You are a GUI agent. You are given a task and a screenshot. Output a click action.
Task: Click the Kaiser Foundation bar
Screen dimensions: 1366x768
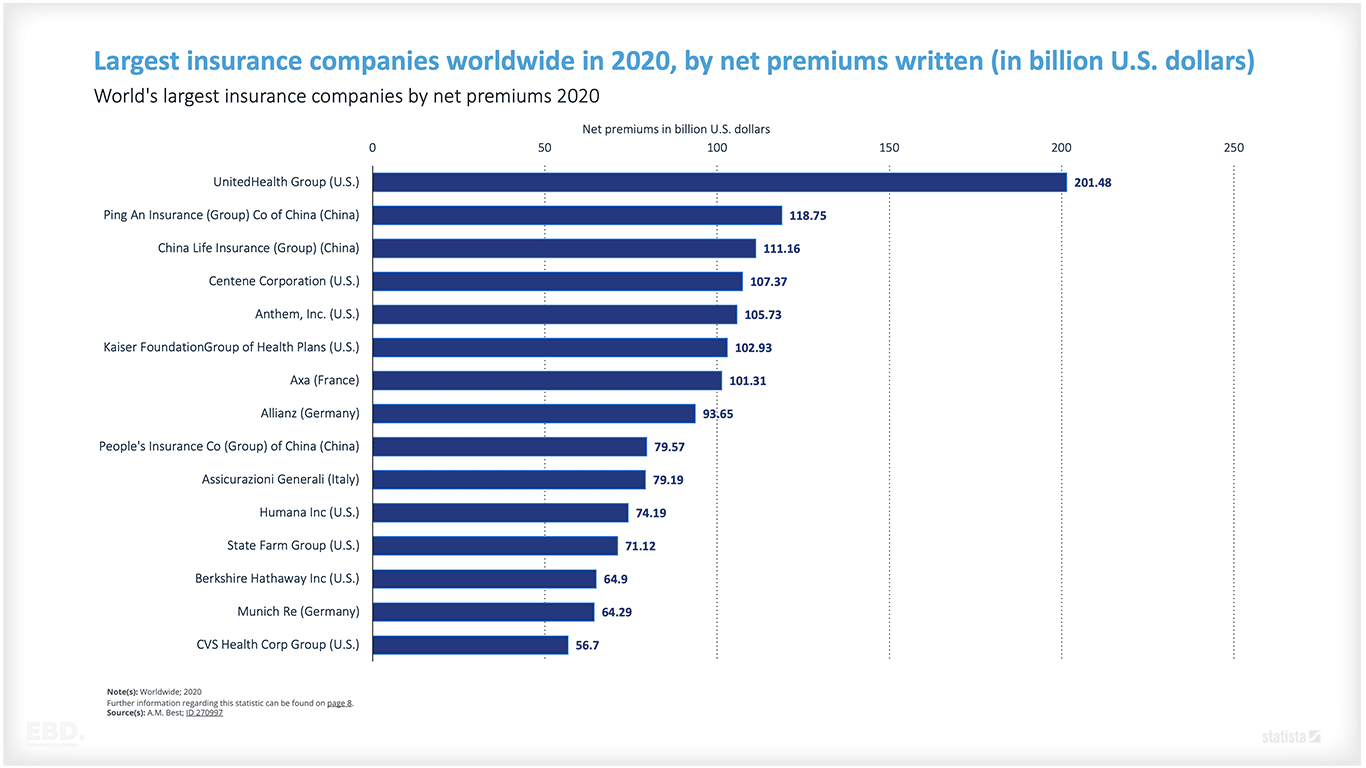point(550,347)
